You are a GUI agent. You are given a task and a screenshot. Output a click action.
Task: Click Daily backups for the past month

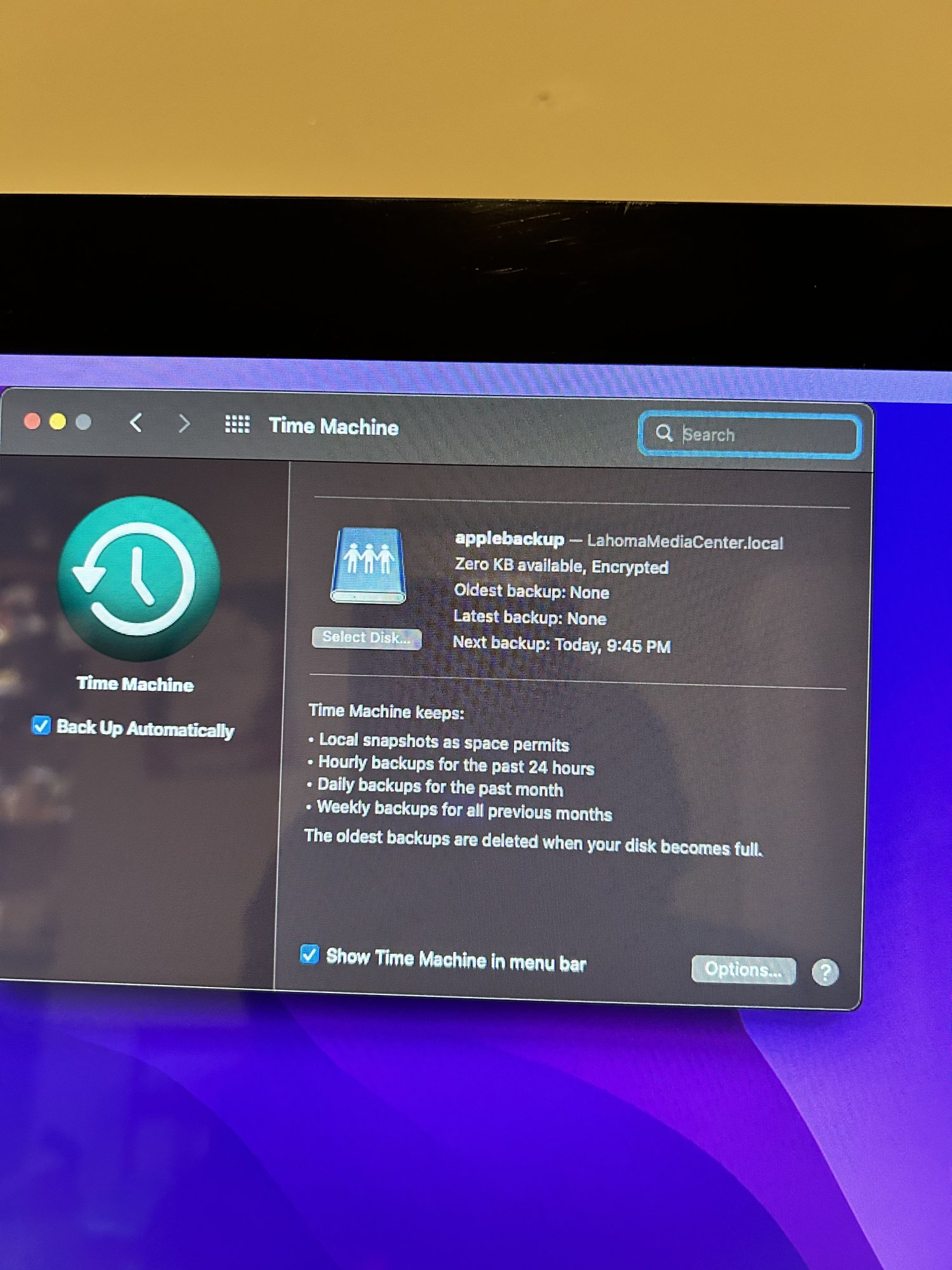(440, 787)
